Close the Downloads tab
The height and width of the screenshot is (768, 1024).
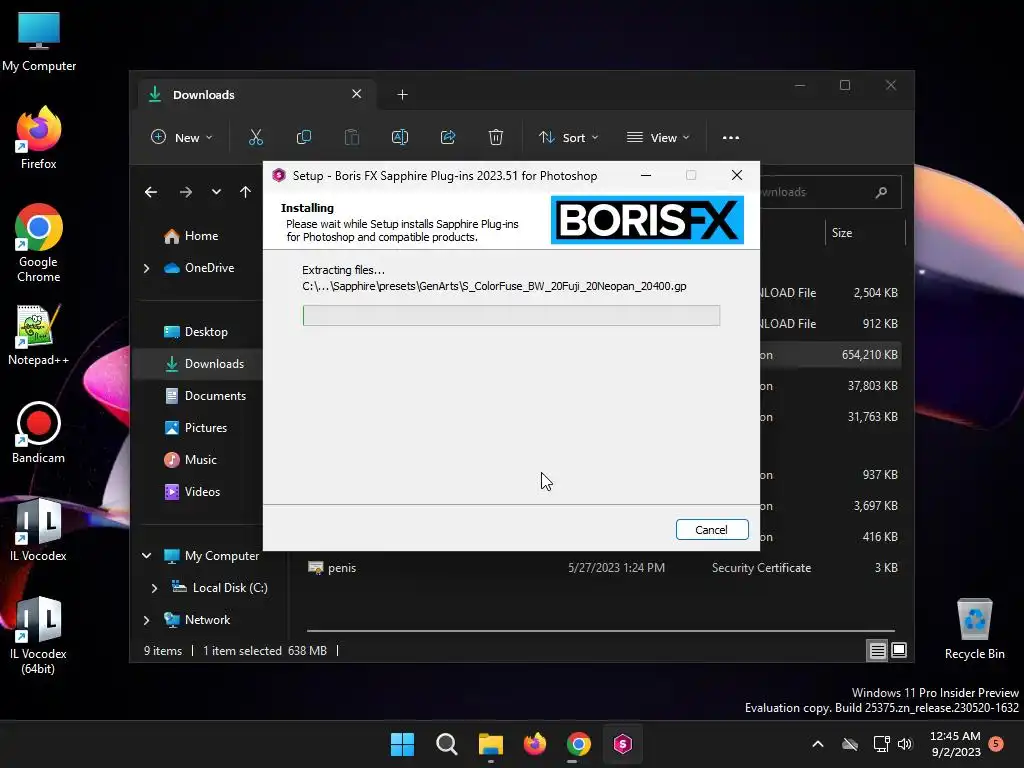tap(357, 94)
